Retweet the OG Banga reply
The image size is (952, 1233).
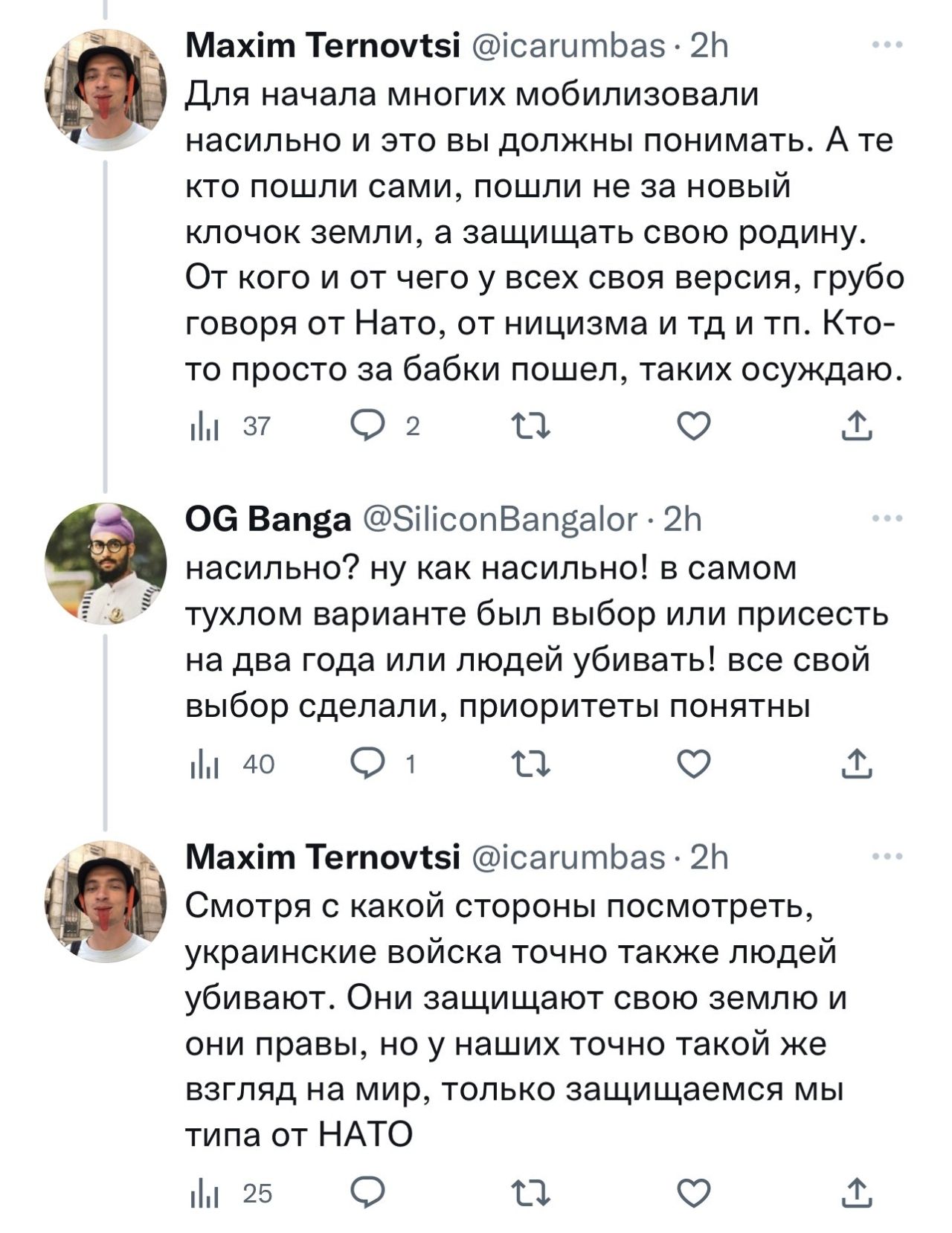pos(531,764)
